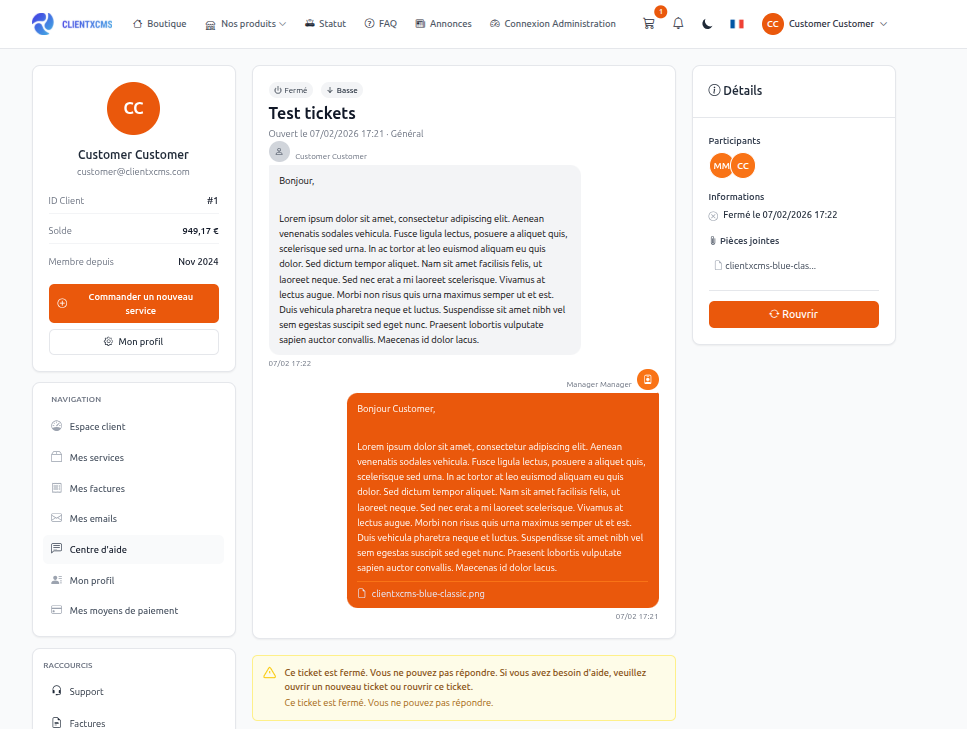
Task: Toggle dark mode with the moon icon
Action: [x=707, y=22]
